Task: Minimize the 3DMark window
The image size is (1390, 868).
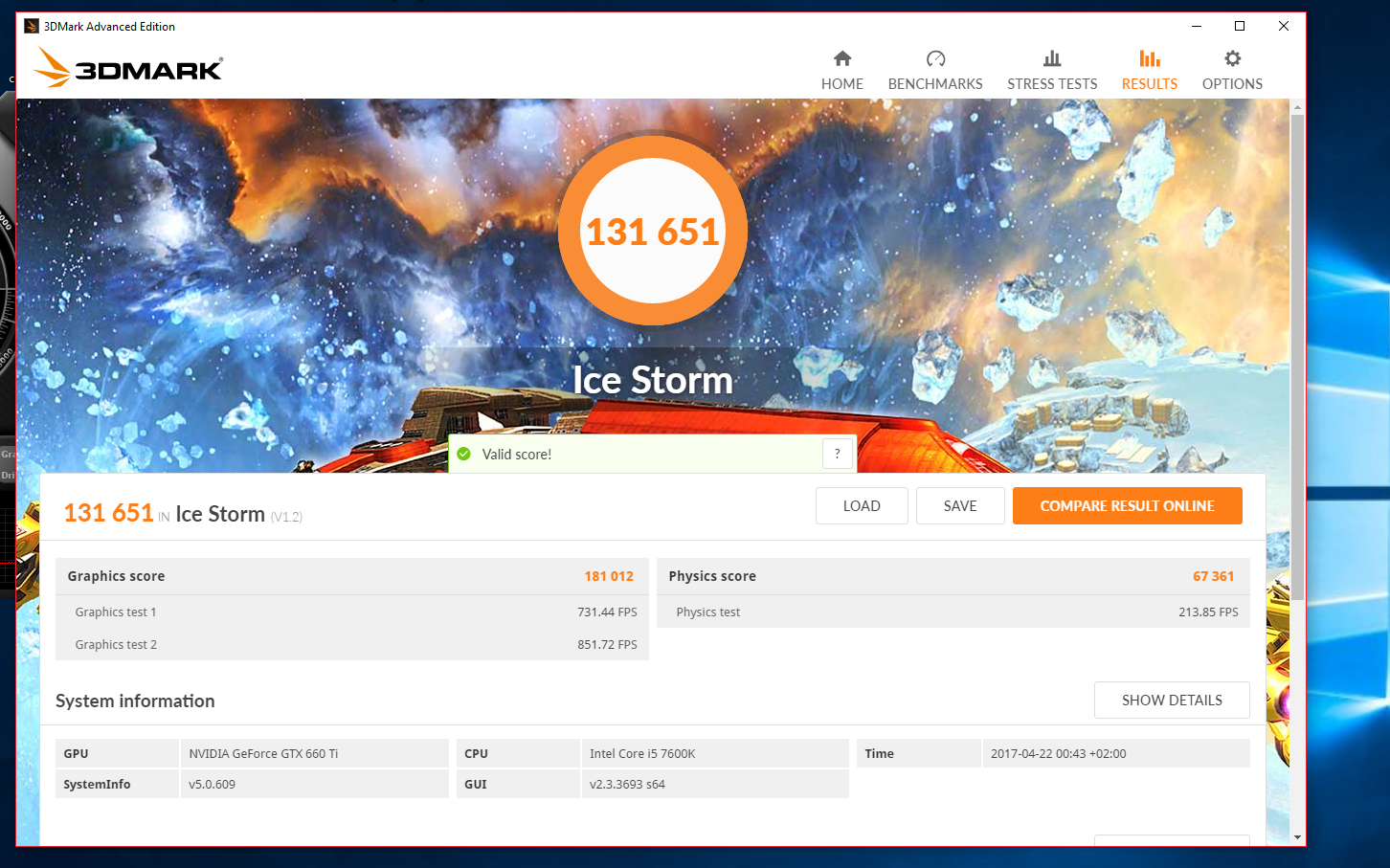Action: click(1197, 26)
